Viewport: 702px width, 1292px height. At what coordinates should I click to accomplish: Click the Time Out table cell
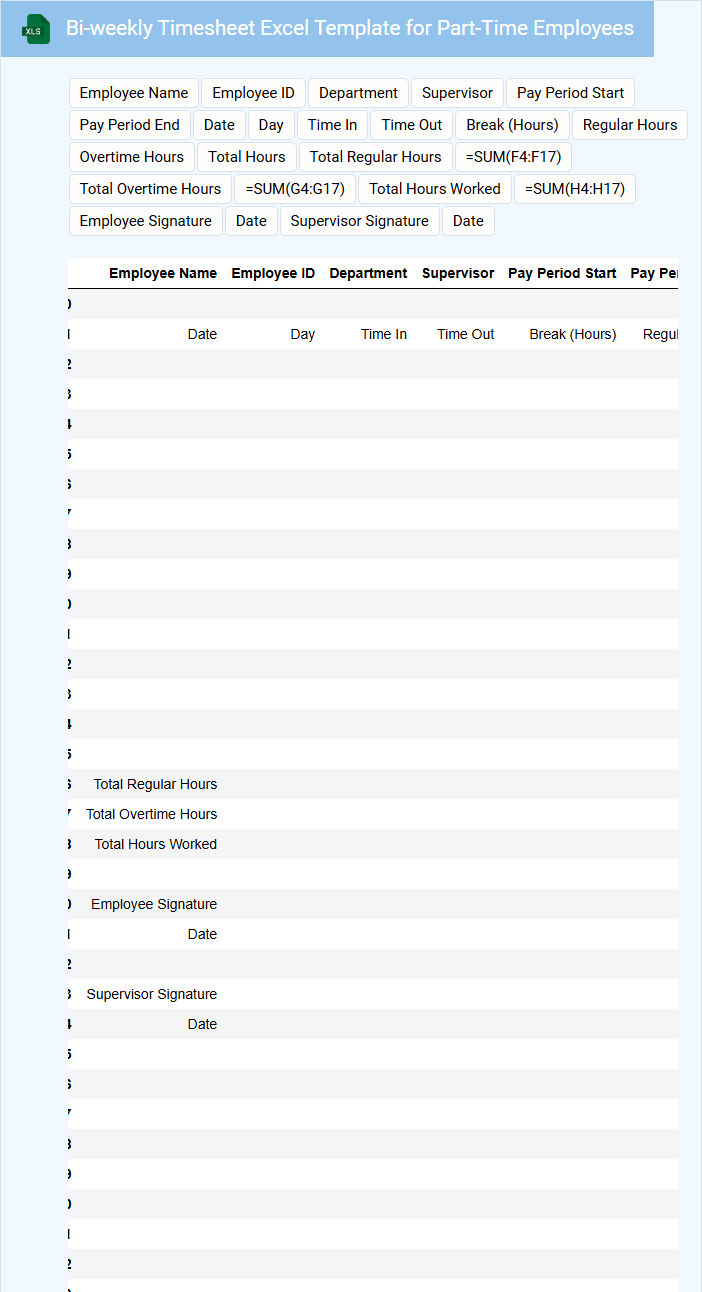466,334
